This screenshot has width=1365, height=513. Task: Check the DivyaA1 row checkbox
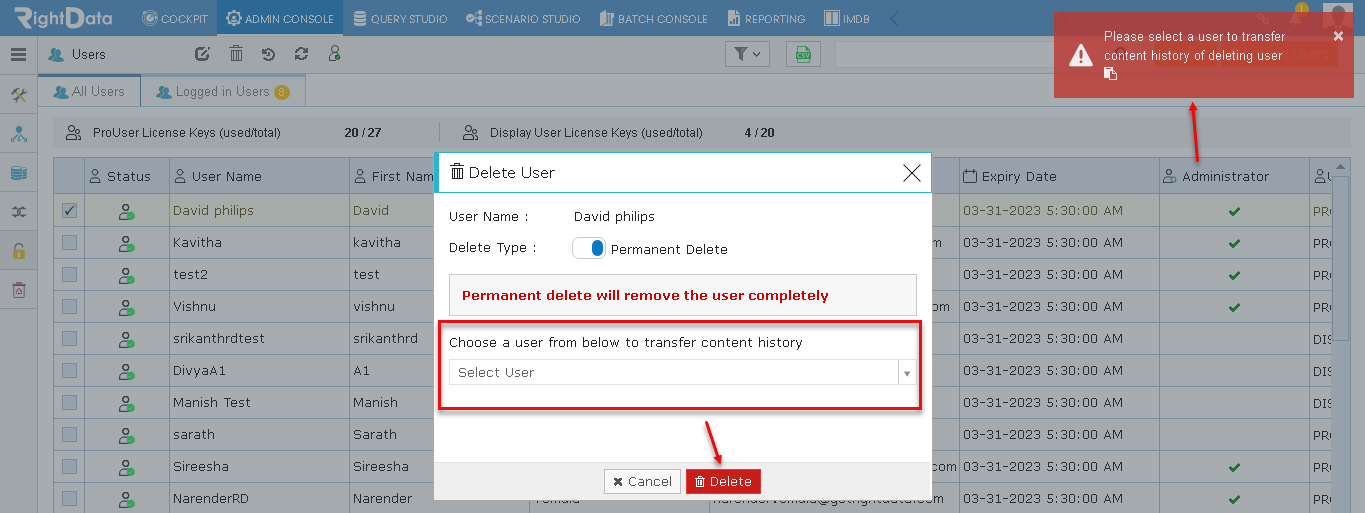click(69, 371)
